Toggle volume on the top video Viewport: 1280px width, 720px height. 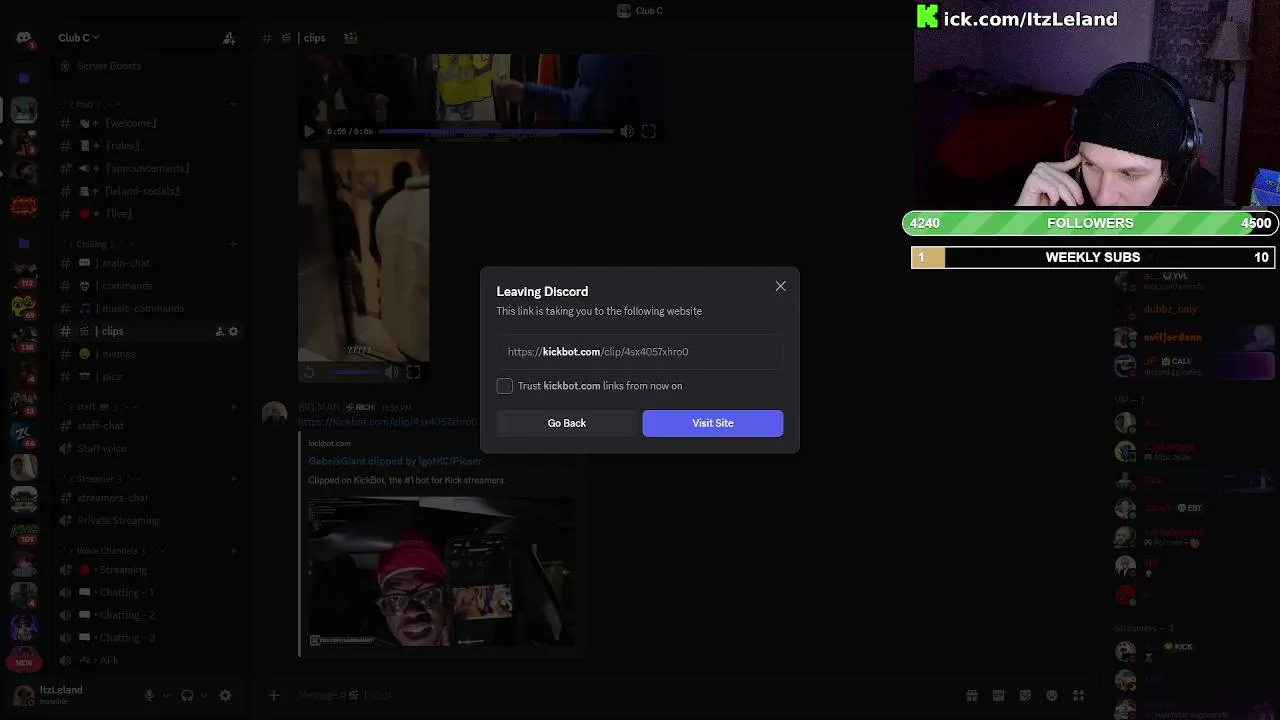click(627, 131)
